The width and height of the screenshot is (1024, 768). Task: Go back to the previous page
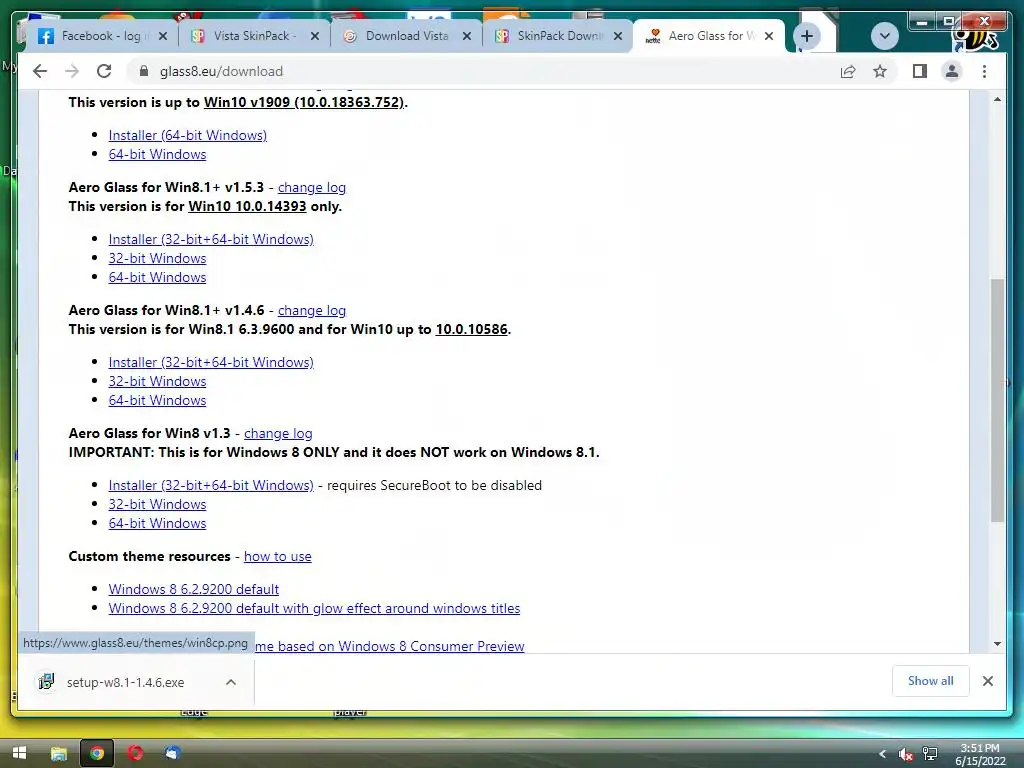(40, 71)
